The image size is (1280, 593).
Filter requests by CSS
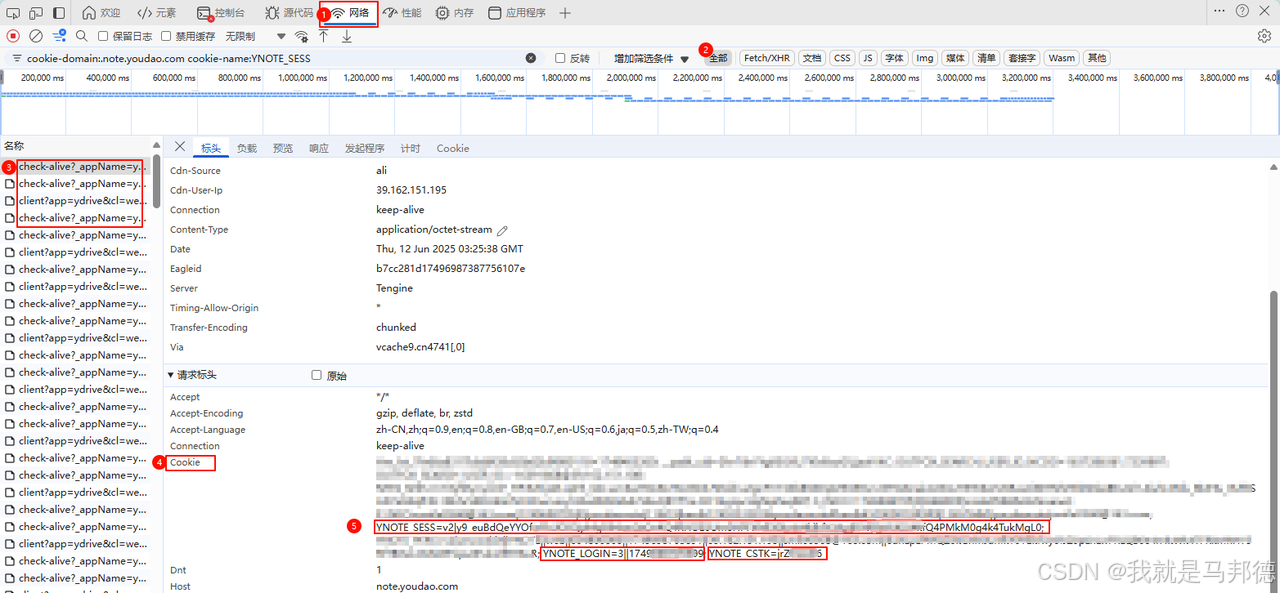(842, 58)
